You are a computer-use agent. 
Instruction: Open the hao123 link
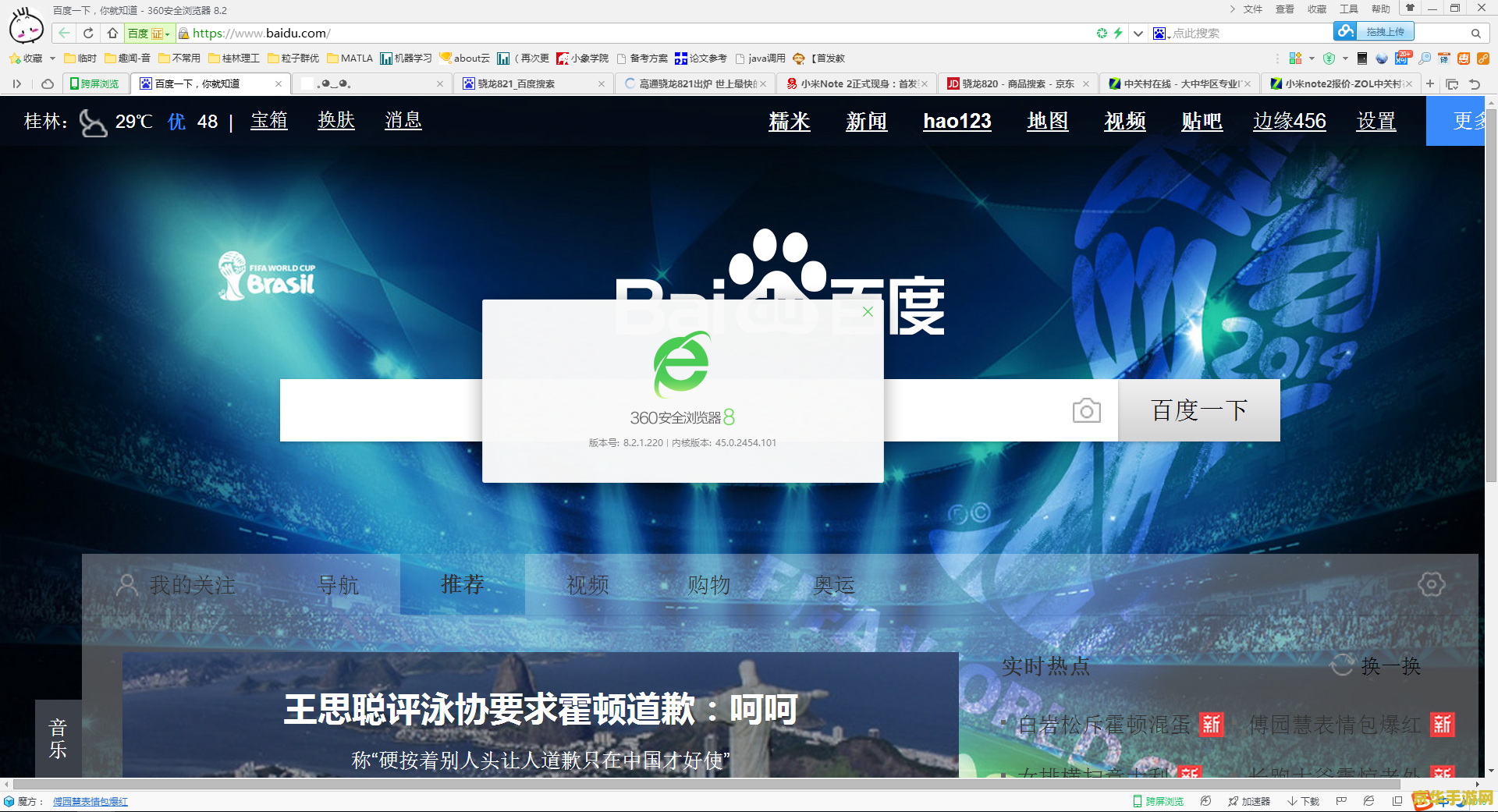click(957, 121)
